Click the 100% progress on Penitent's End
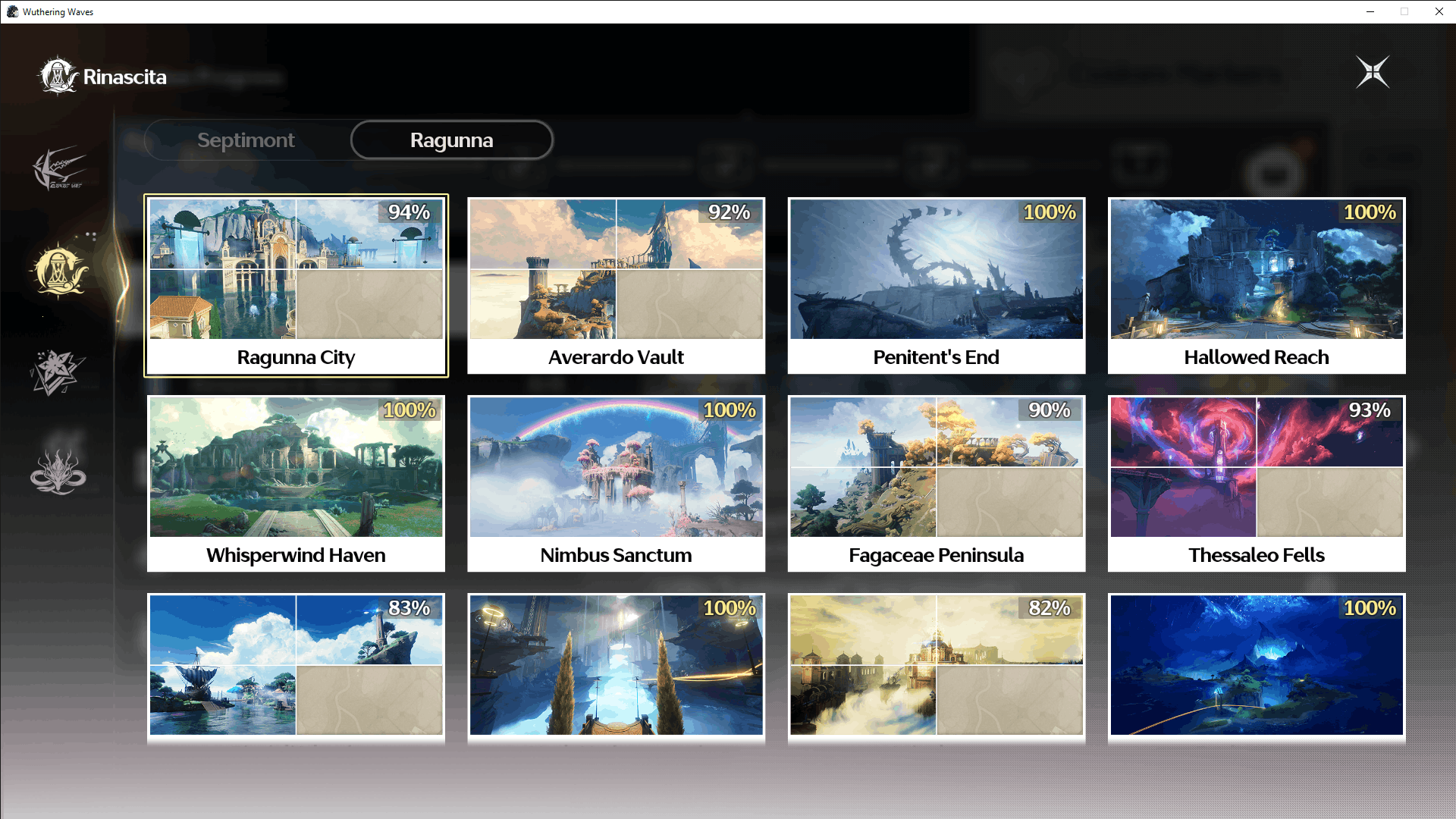The height and width of the screenshot is (819, 1456). (1050, 212)
